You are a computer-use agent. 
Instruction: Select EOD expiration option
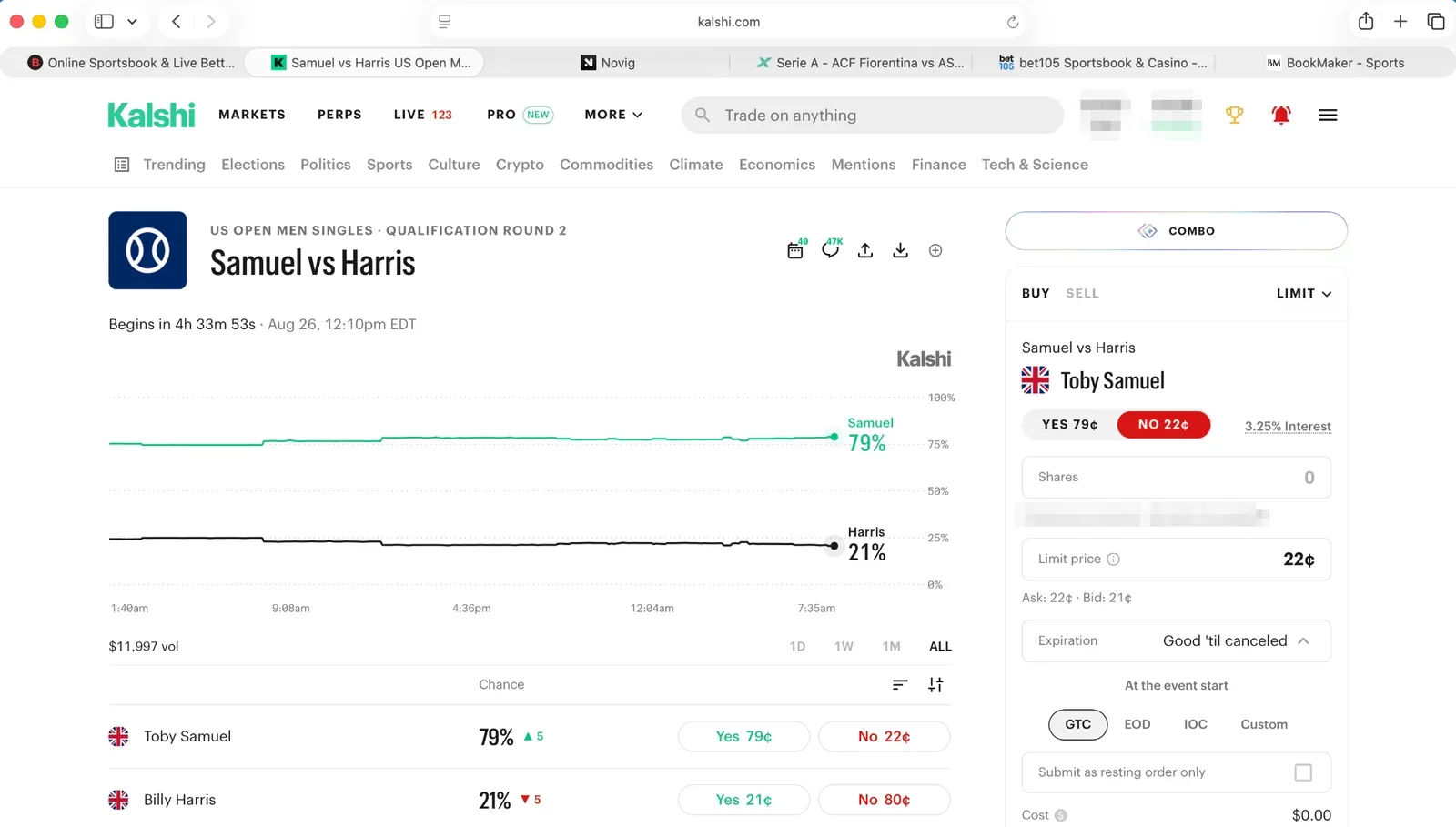[x=1137, y=724]
